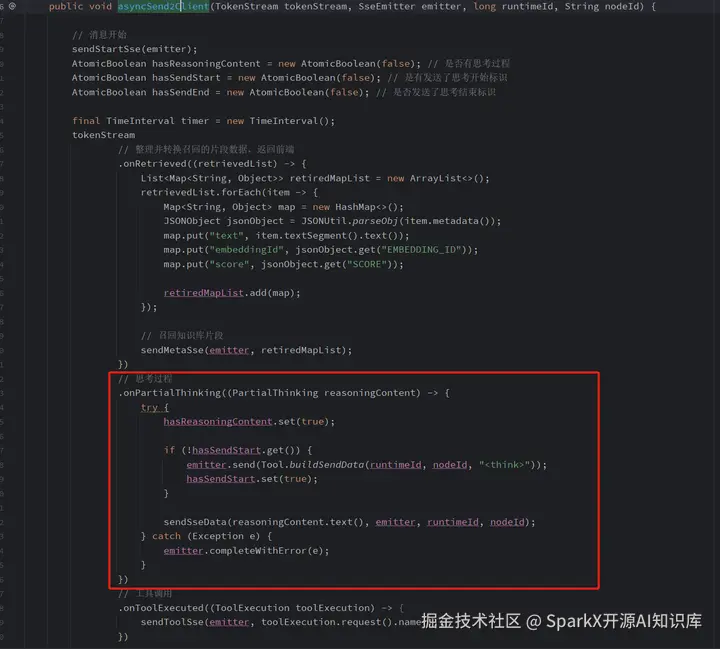Click the .onPartialThinking callback method
The image size is (720, 649).
170,393
